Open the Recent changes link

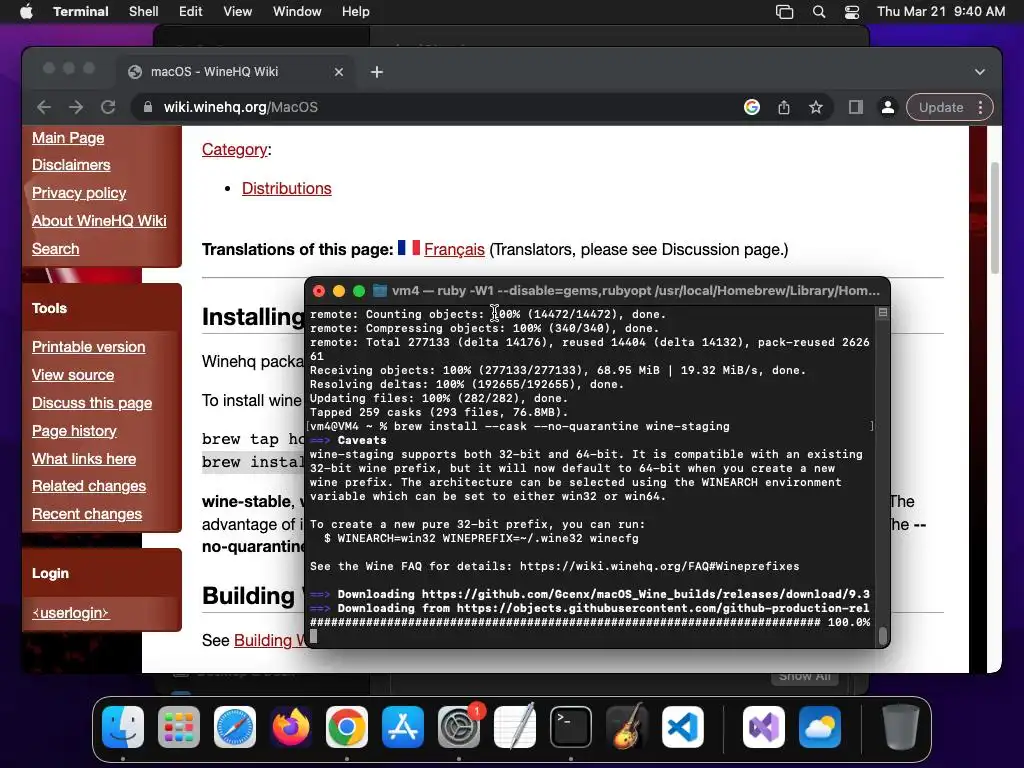[87, 514]
